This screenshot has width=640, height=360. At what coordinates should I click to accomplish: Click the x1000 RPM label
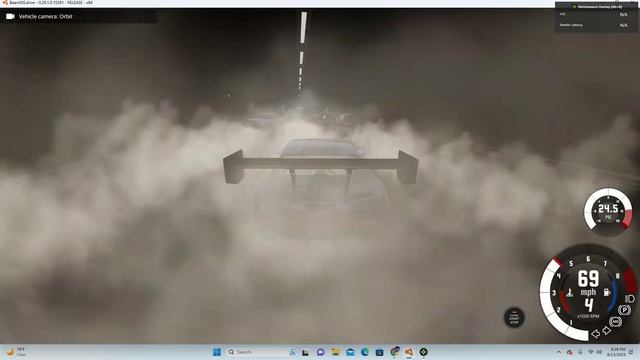[588, 316]
